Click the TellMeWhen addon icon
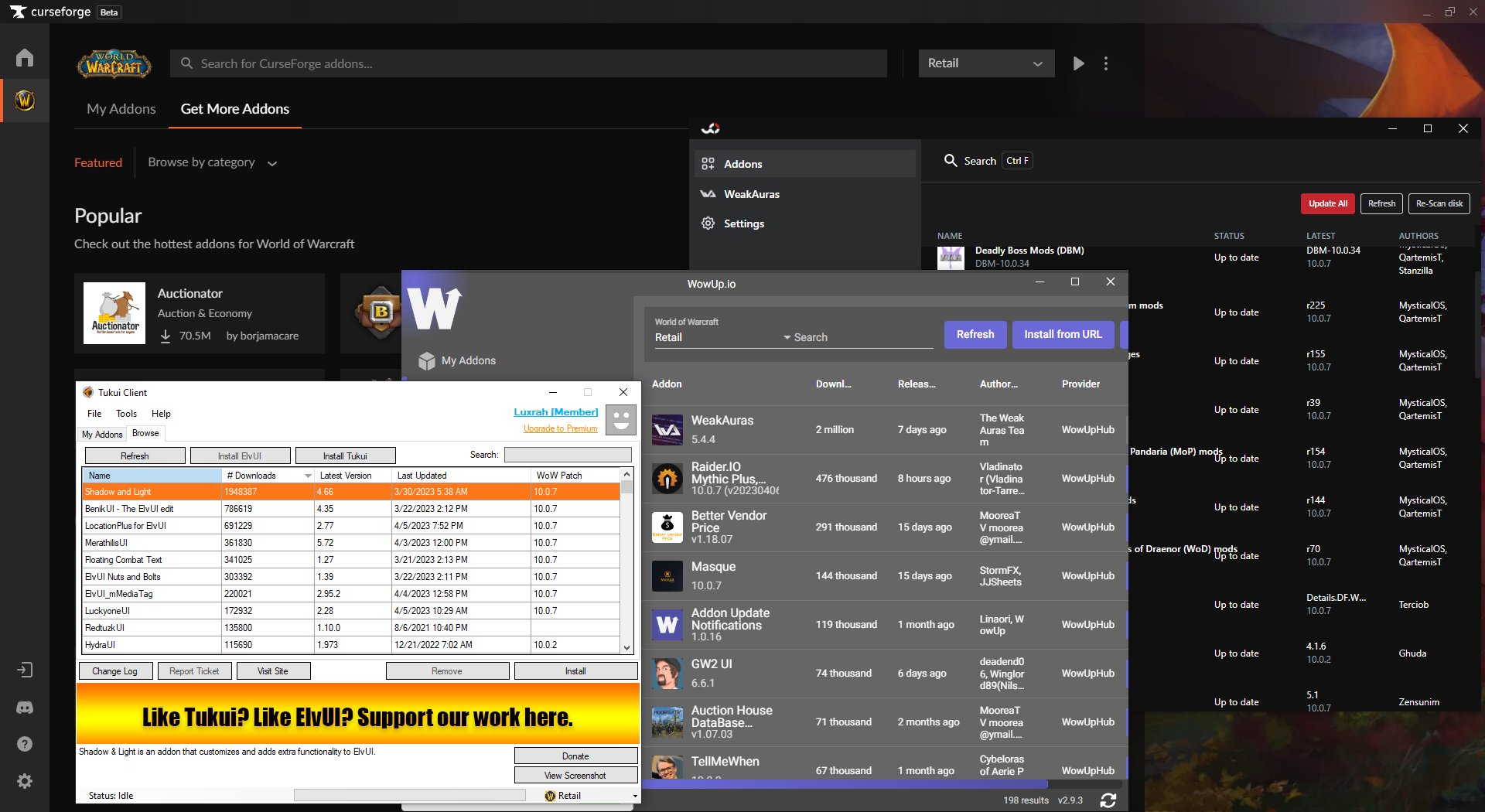Screen dimensions: 1485x812 click(x=667, y=767)
